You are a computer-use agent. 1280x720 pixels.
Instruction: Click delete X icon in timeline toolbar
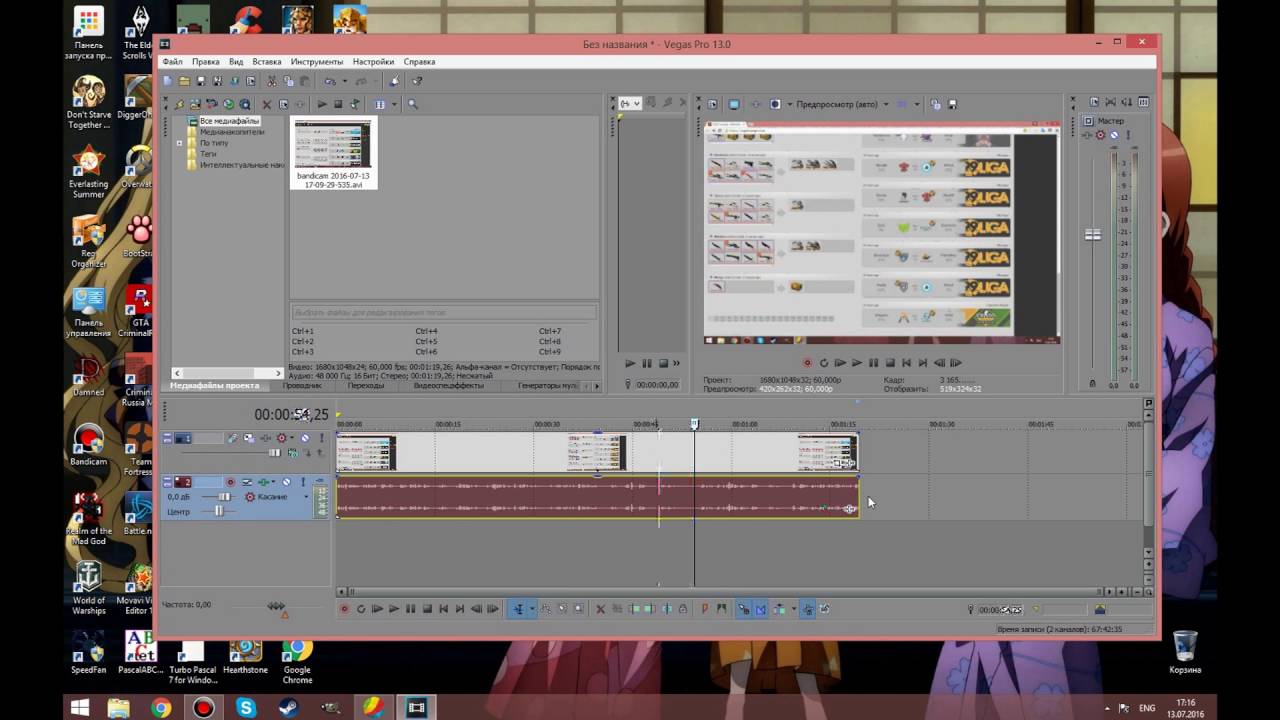tap(601, 608)
